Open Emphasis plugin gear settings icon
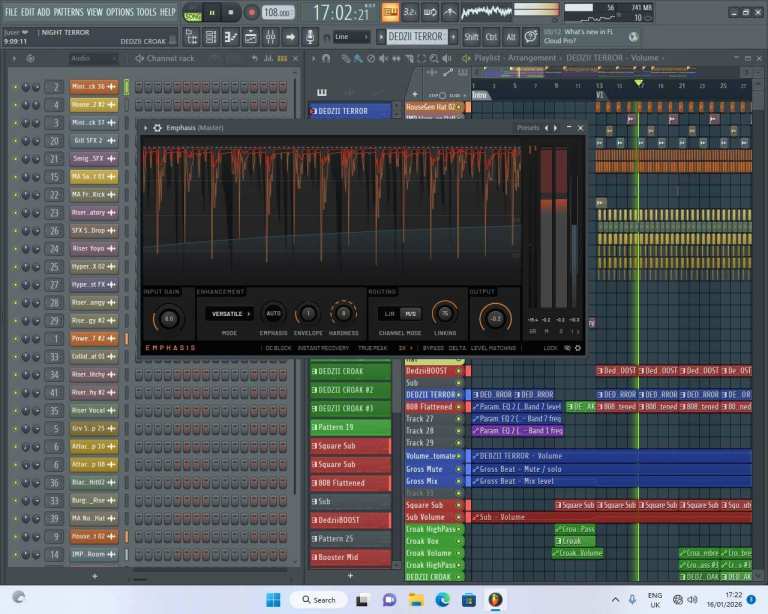 (157, 128)
